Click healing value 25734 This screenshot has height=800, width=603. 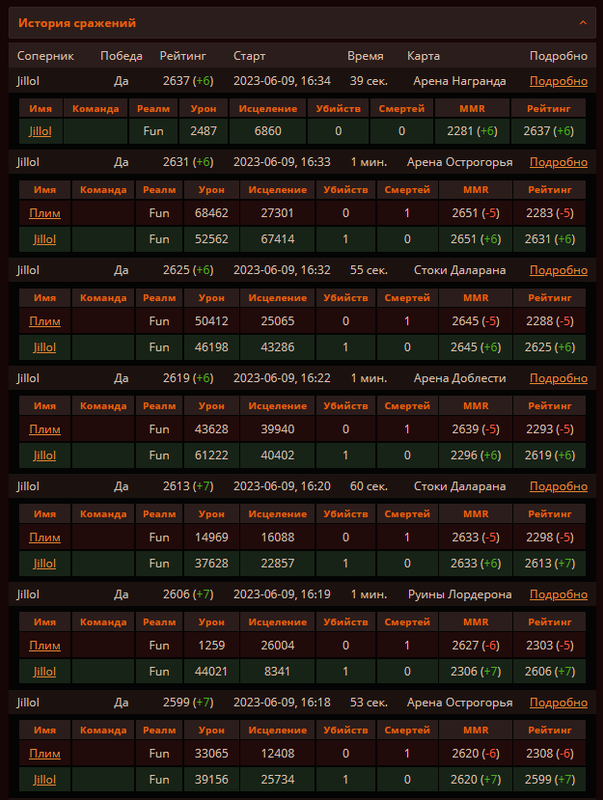278,780
